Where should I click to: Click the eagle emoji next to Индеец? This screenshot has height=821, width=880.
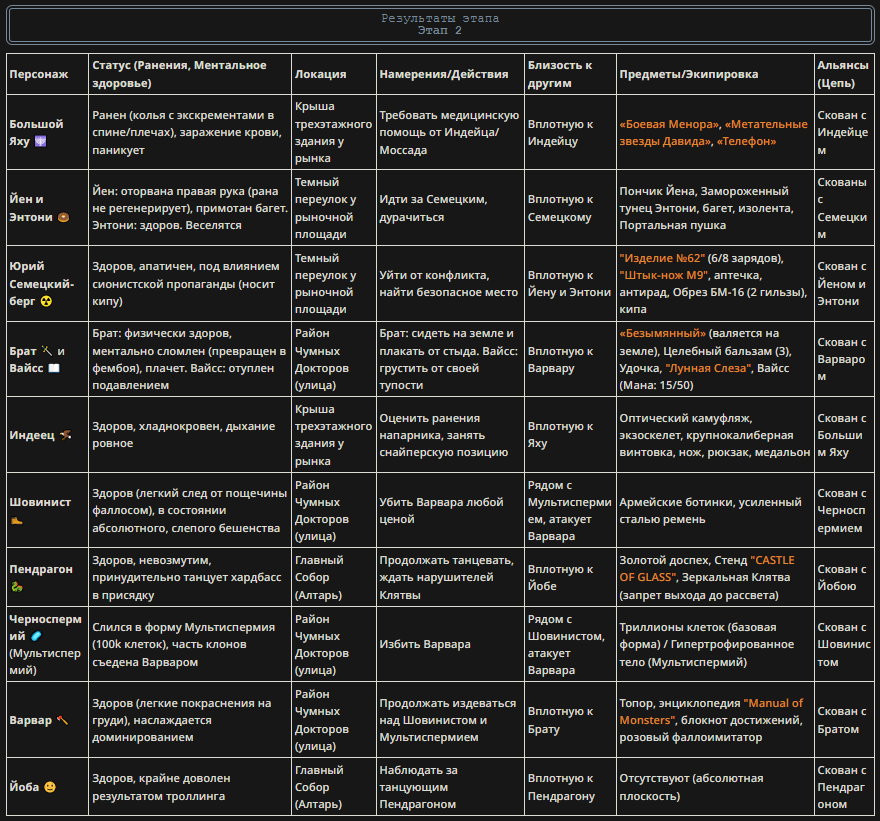(66, 435)
